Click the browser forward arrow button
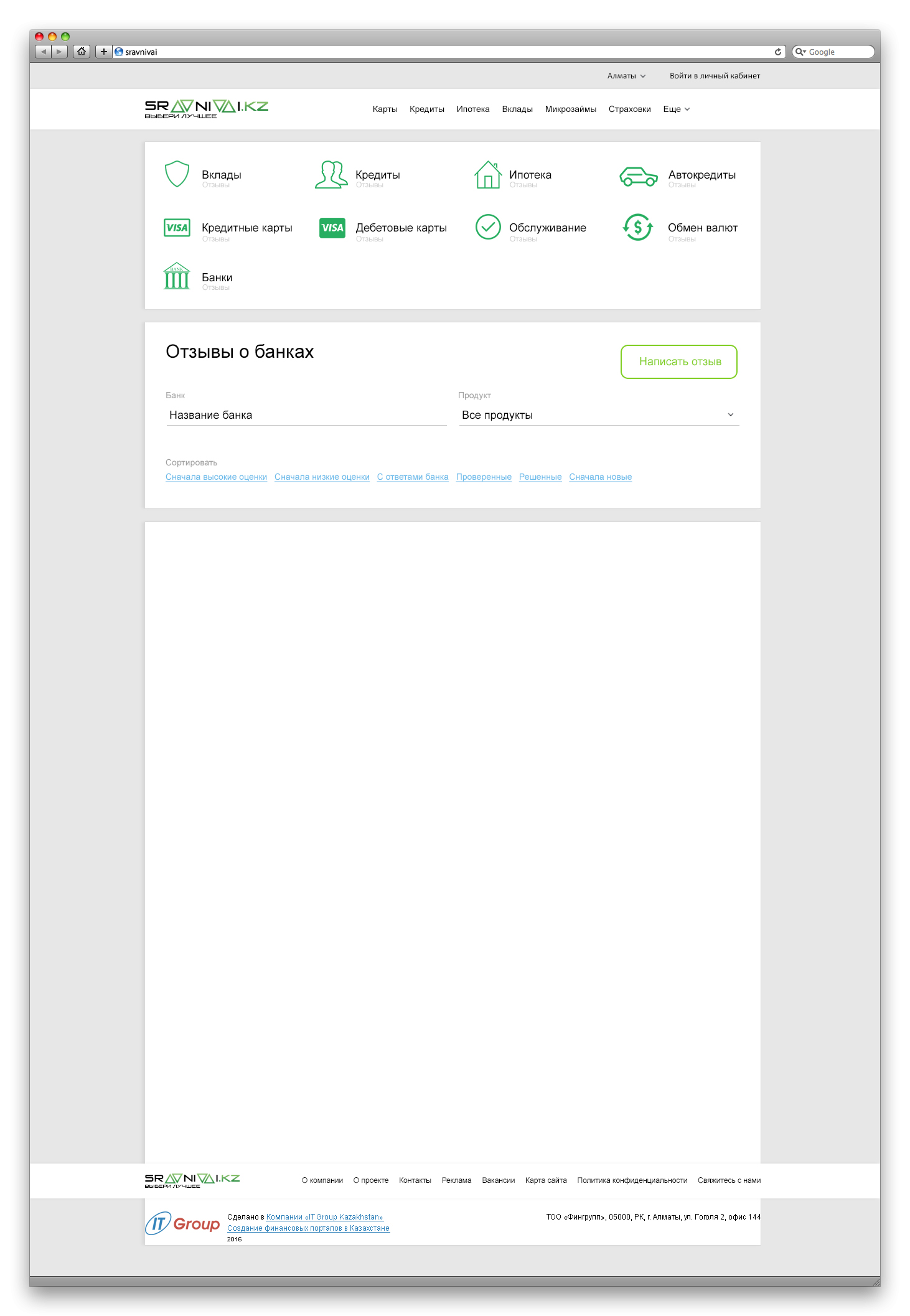Screen dimensions: 910x1316 coord(59,52)
